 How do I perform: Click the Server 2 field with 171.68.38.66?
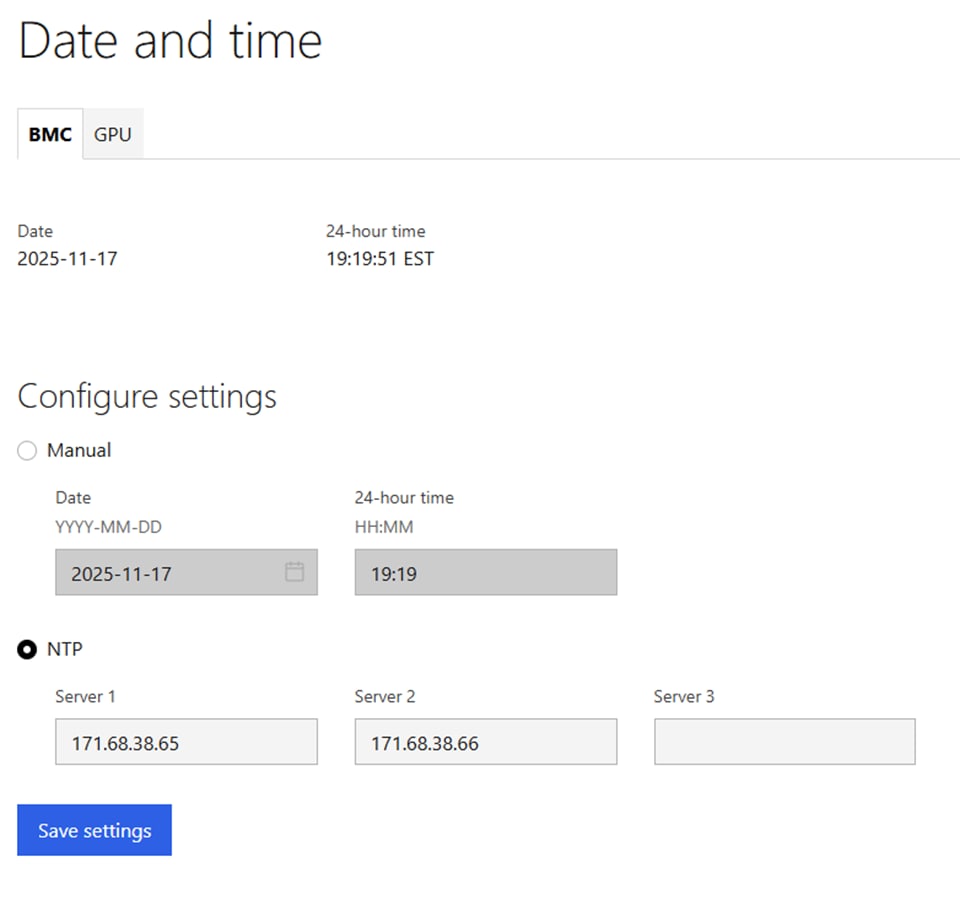[485, 742]
